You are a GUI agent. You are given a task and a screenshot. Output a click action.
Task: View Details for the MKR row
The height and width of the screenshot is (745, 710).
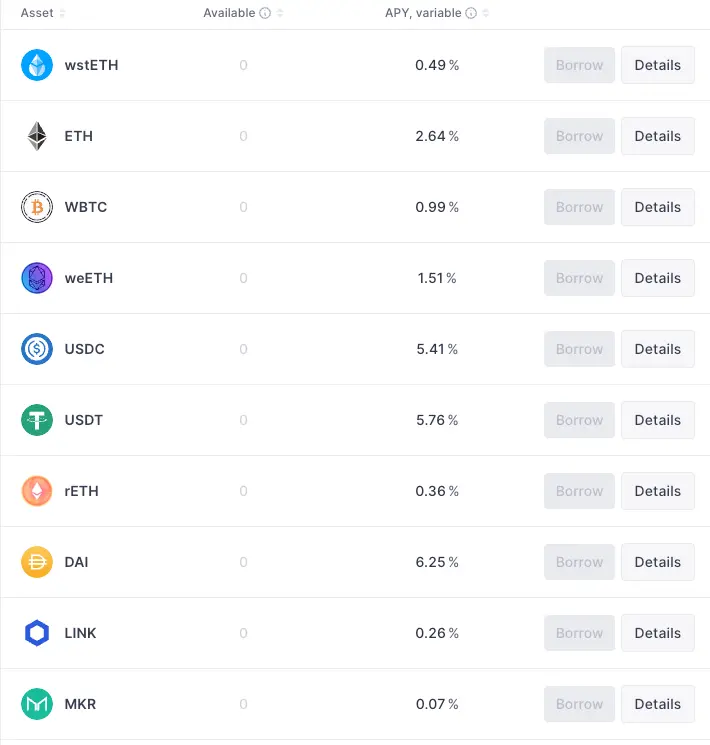657,704
